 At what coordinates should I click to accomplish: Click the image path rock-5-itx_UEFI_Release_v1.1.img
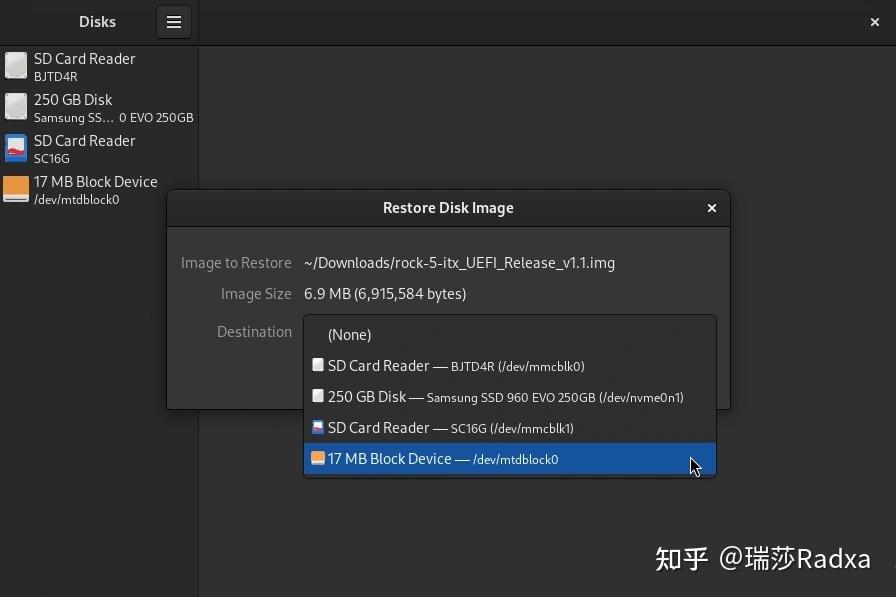tap(459, 263)
